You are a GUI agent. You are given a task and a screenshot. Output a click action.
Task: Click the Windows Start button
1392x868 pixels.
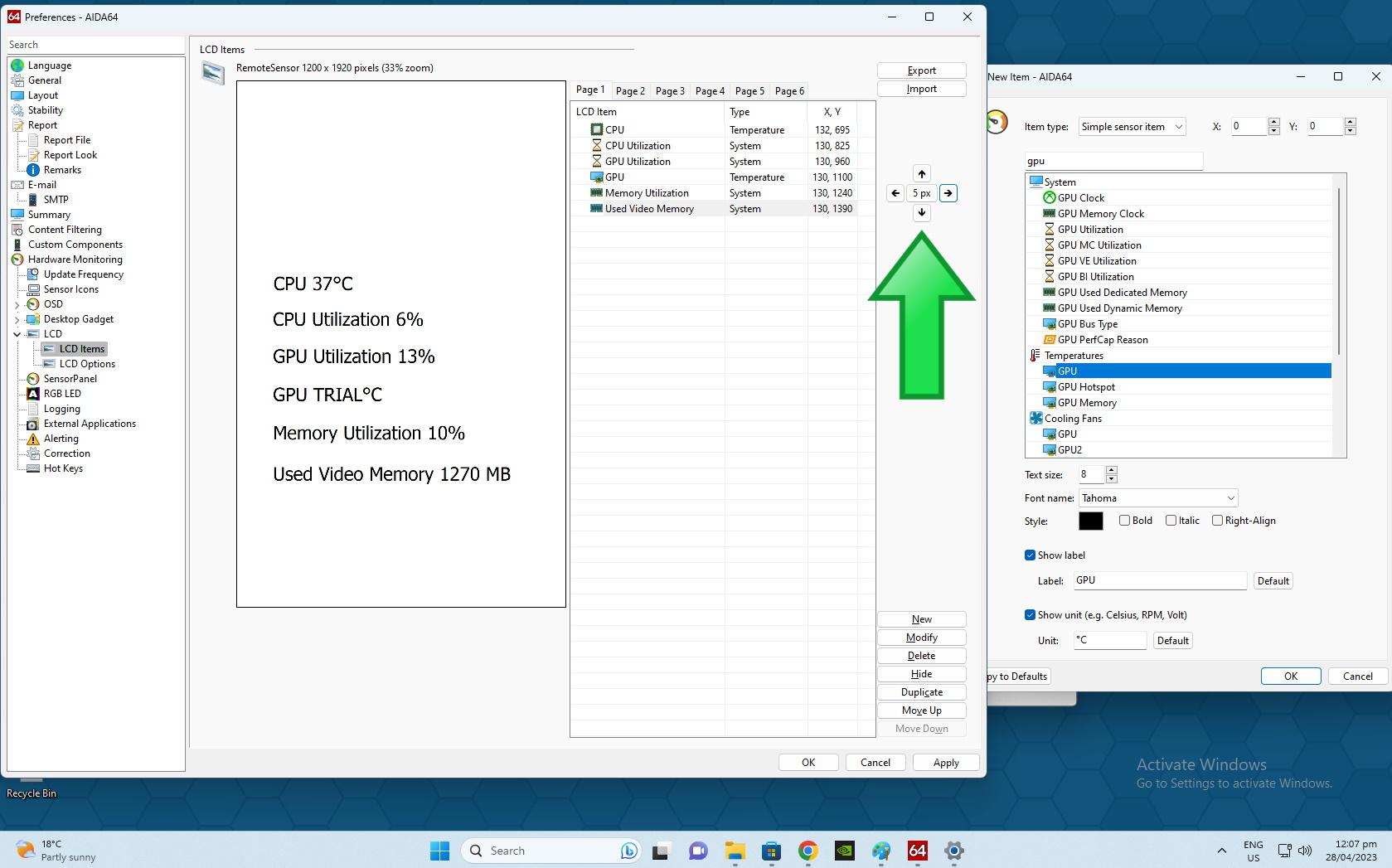(x=440, y=851)
